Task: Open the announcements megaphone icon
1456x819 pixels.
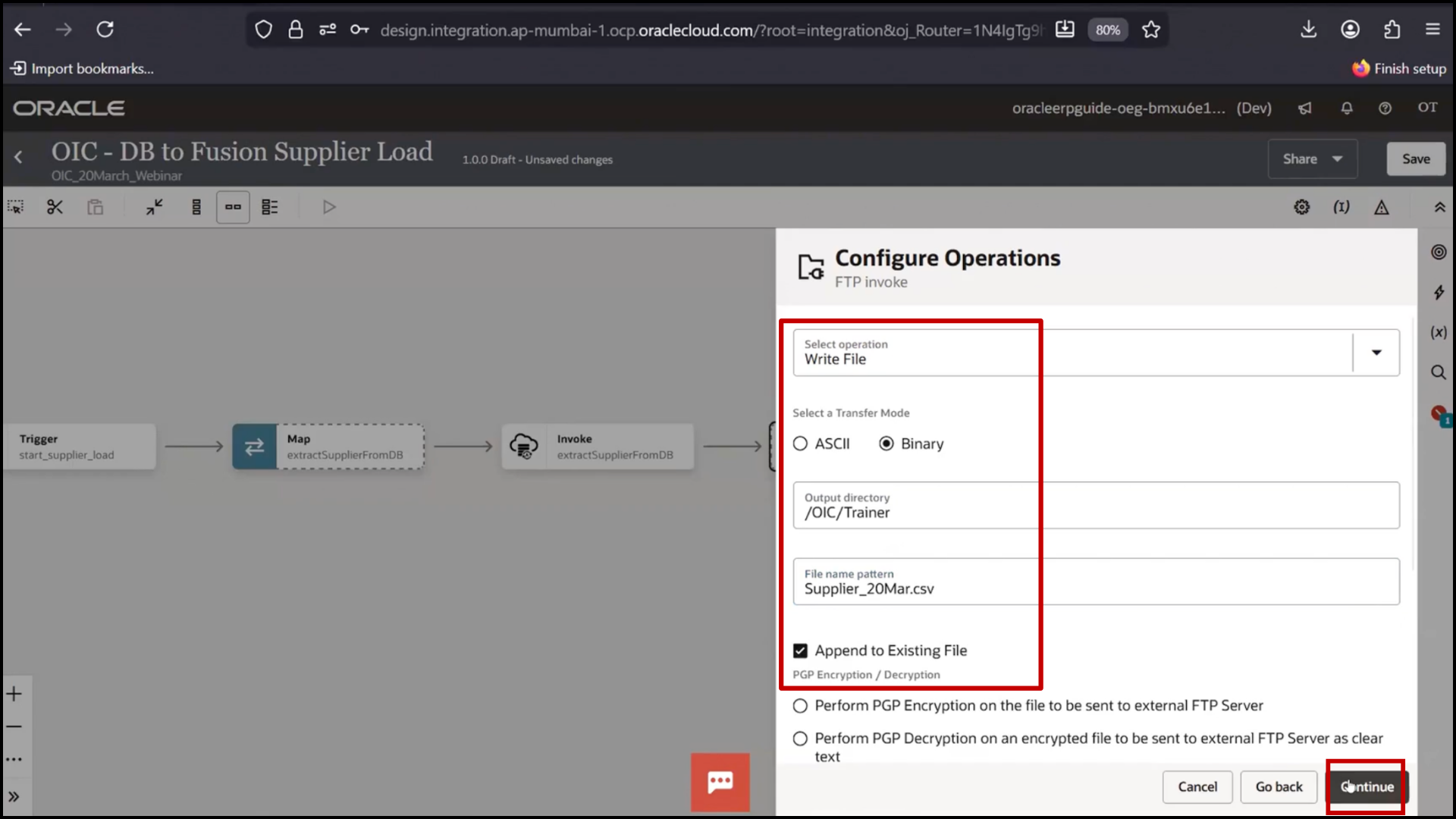Action: tap(1305, 108)
